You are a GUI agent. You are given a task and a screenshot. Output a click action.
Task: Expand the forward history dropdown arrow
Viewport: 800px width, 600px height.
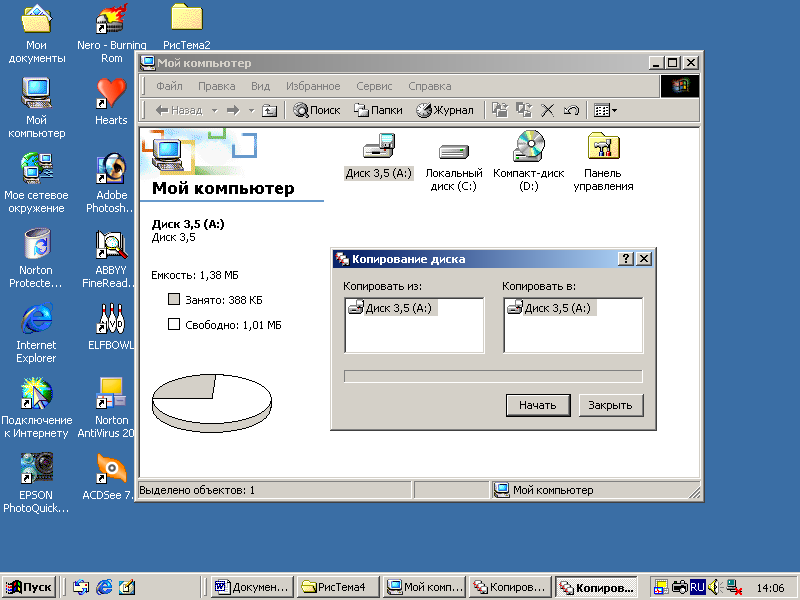click(251, 110)
